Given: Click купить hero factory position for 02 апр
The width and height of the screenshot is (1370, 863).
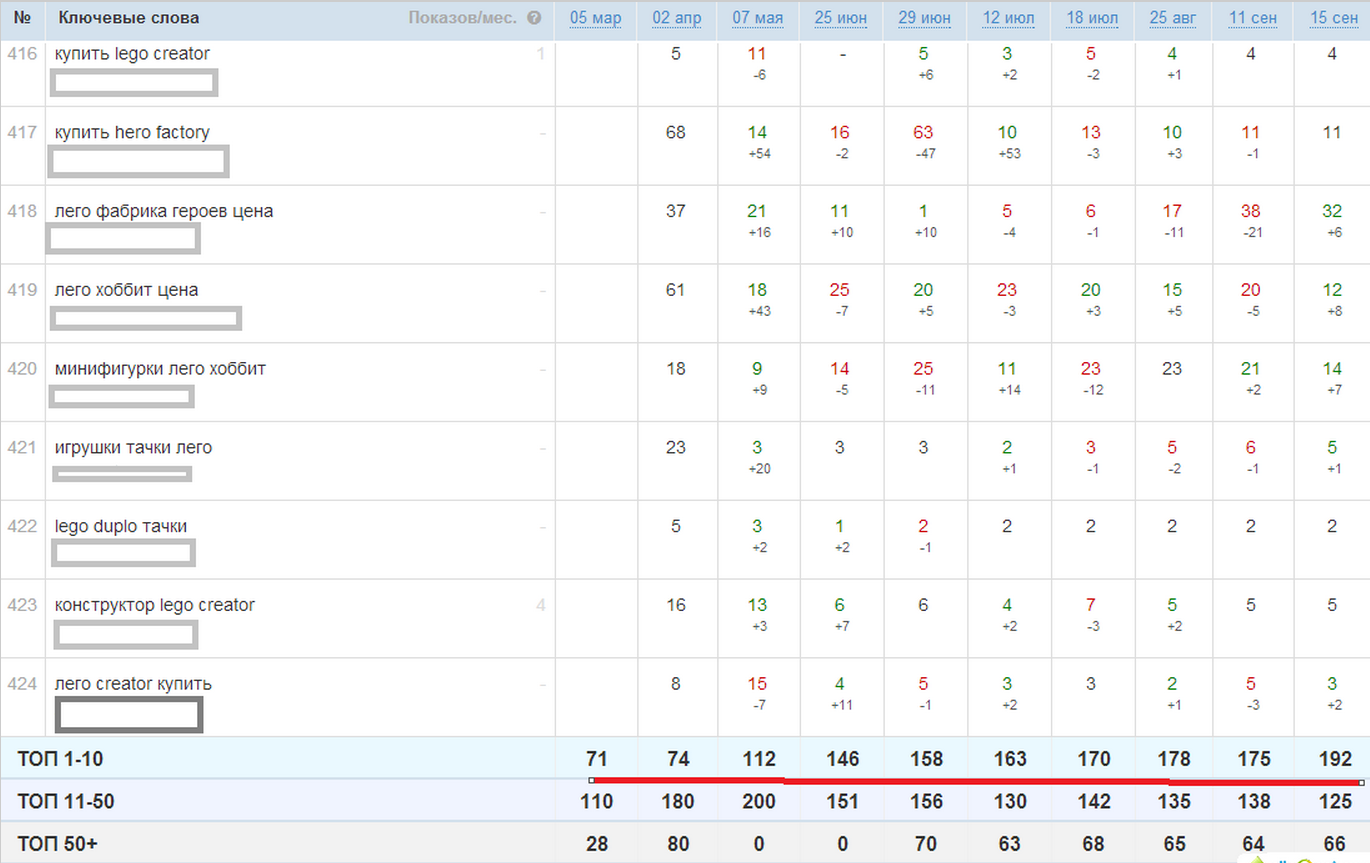Looking at the screenshot, I should pyautogui.click(x=676, y=132).
